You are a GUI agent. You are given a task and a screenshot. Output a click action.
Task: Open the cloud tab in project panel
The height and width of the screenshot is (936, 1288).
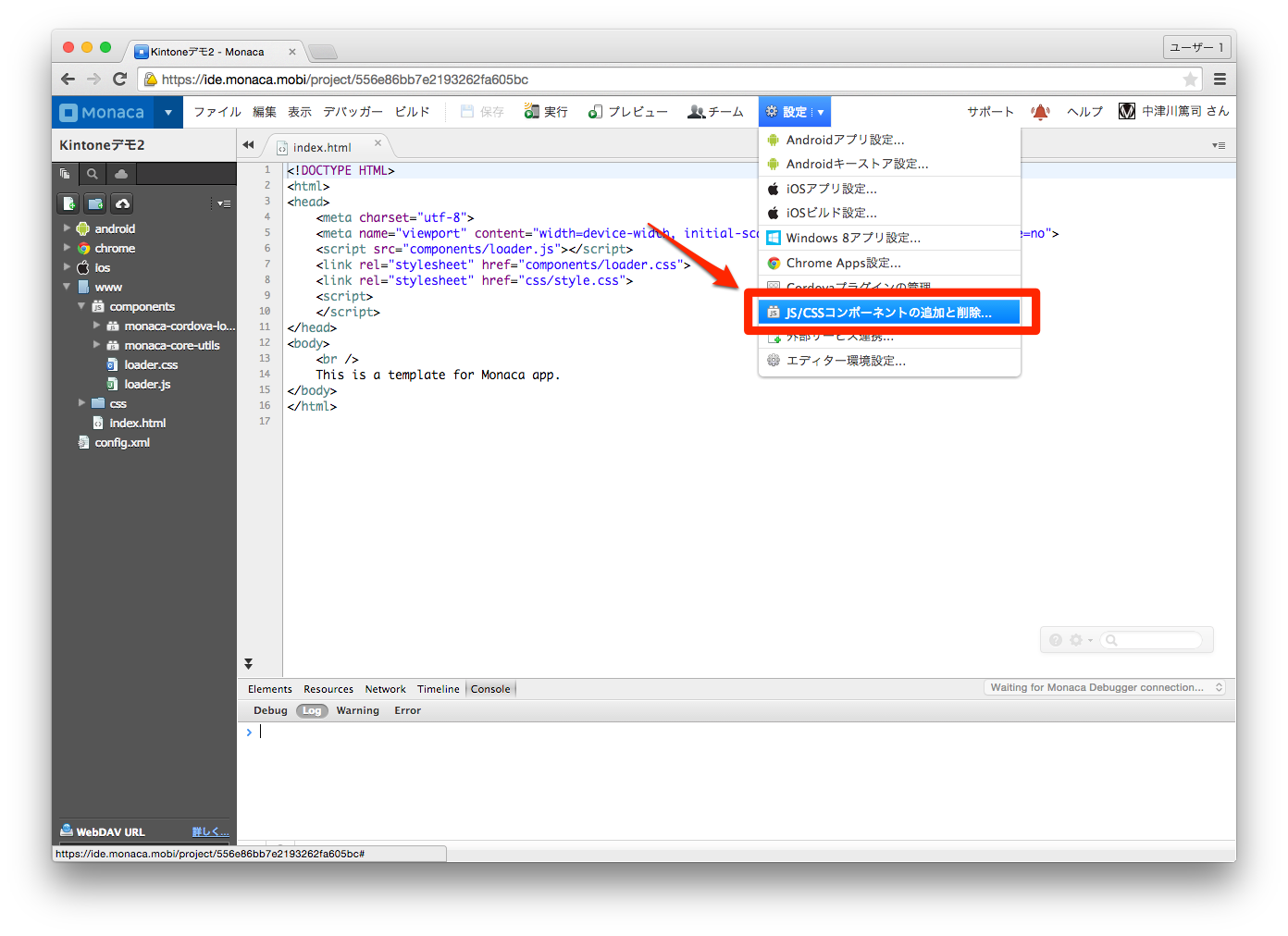121,174
